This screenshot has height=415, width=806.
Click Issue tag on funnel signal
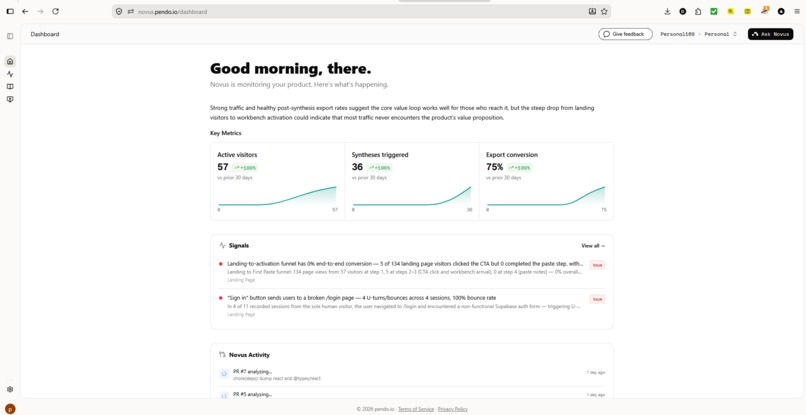tap(597, 265)
